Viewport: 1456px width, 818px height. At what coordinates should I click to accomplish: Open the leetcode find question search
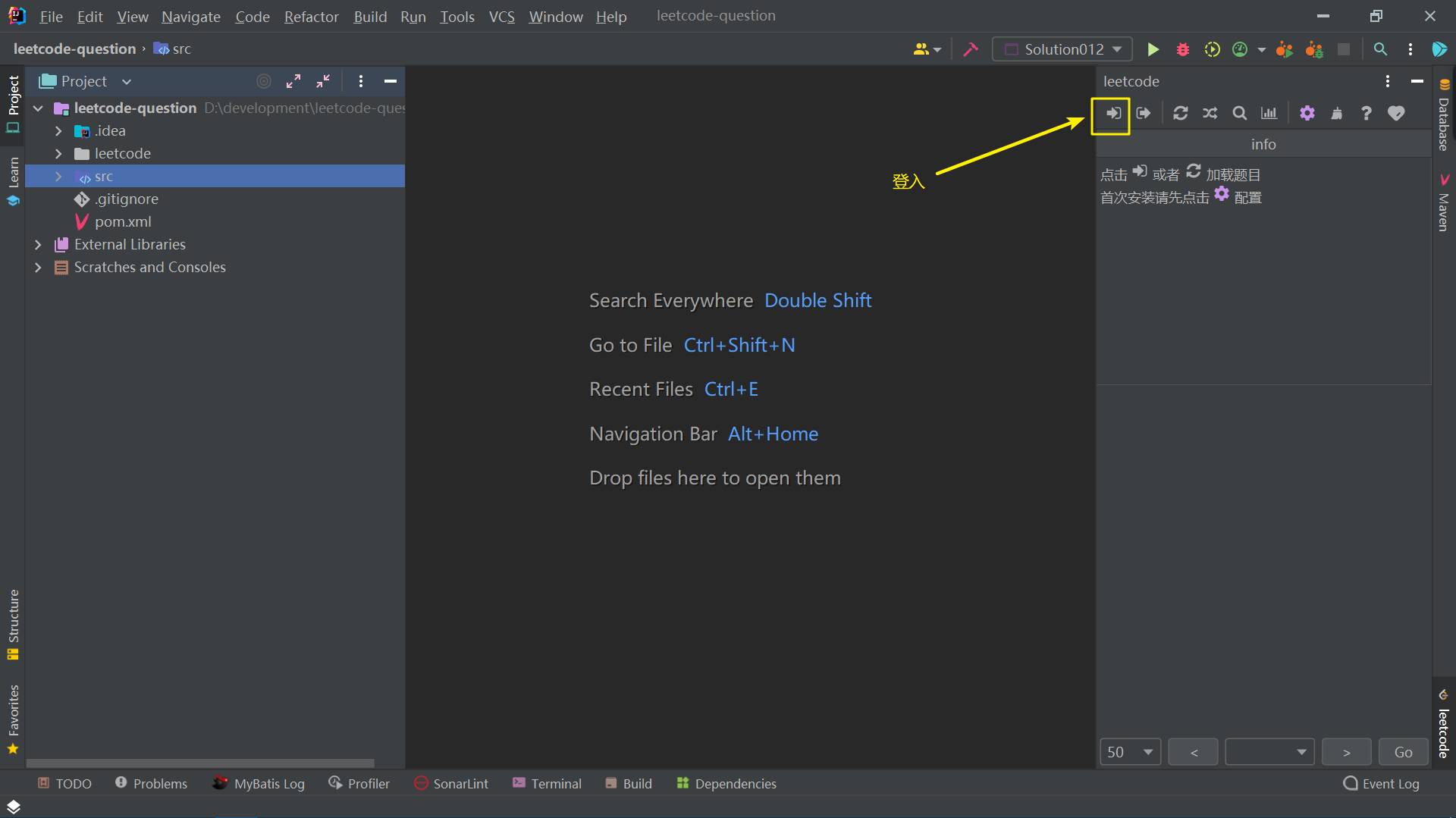(x=1240, y=113)
